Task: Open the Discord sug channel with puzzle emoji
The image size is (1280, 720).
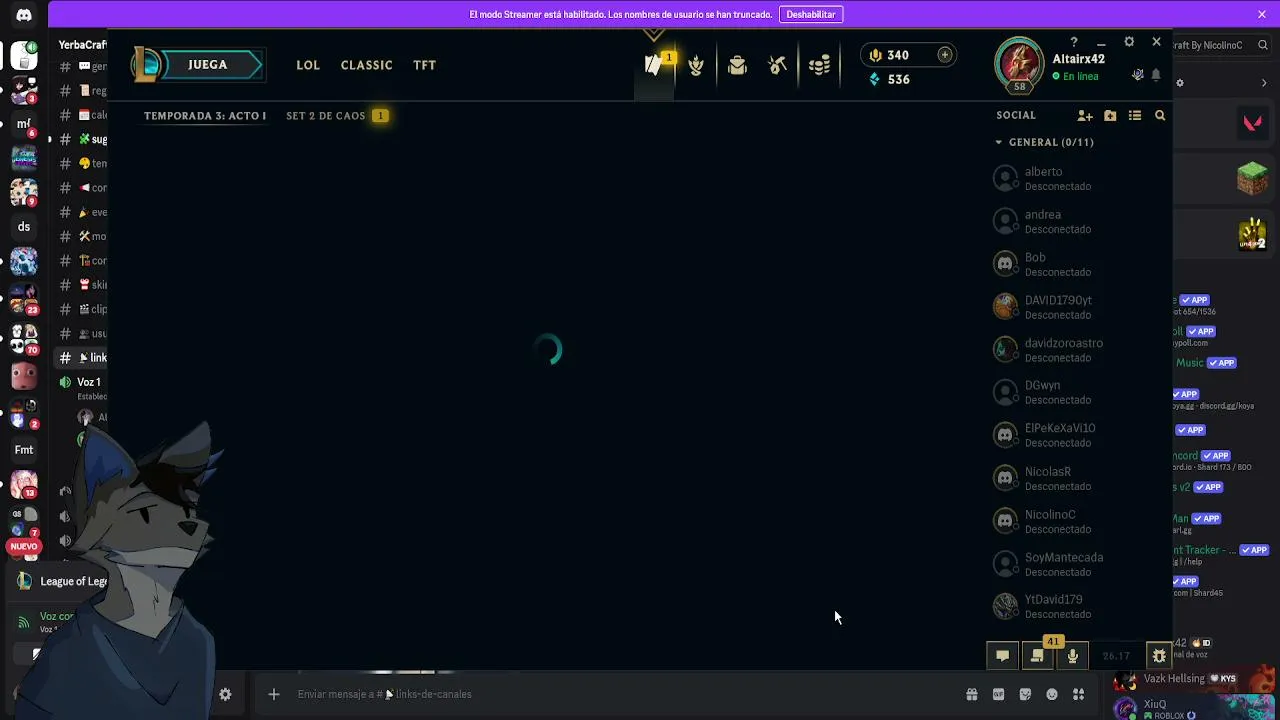Action: (82, 139)
